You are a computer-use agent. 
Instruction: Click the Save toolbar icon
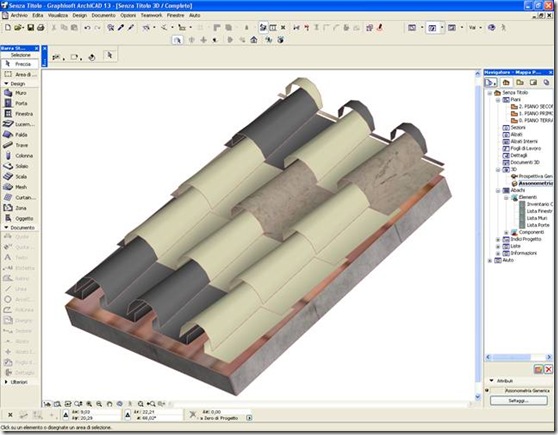pos(31,27)
